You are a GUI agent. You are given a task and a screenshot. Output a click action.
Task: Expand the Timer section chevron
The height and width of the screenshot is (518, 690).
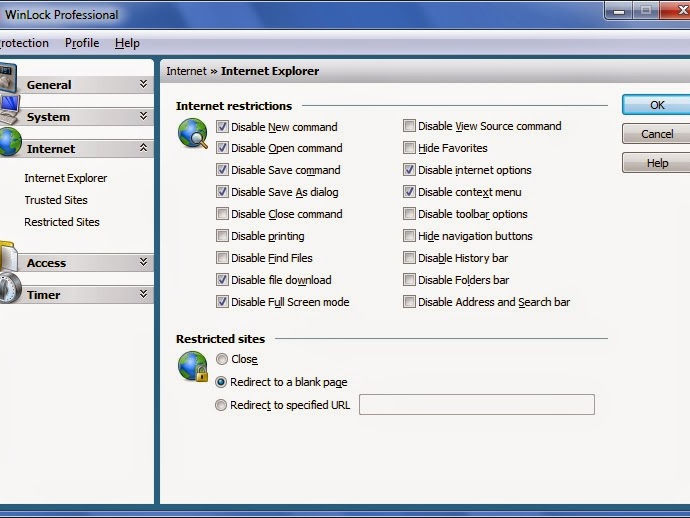(143, 294)
